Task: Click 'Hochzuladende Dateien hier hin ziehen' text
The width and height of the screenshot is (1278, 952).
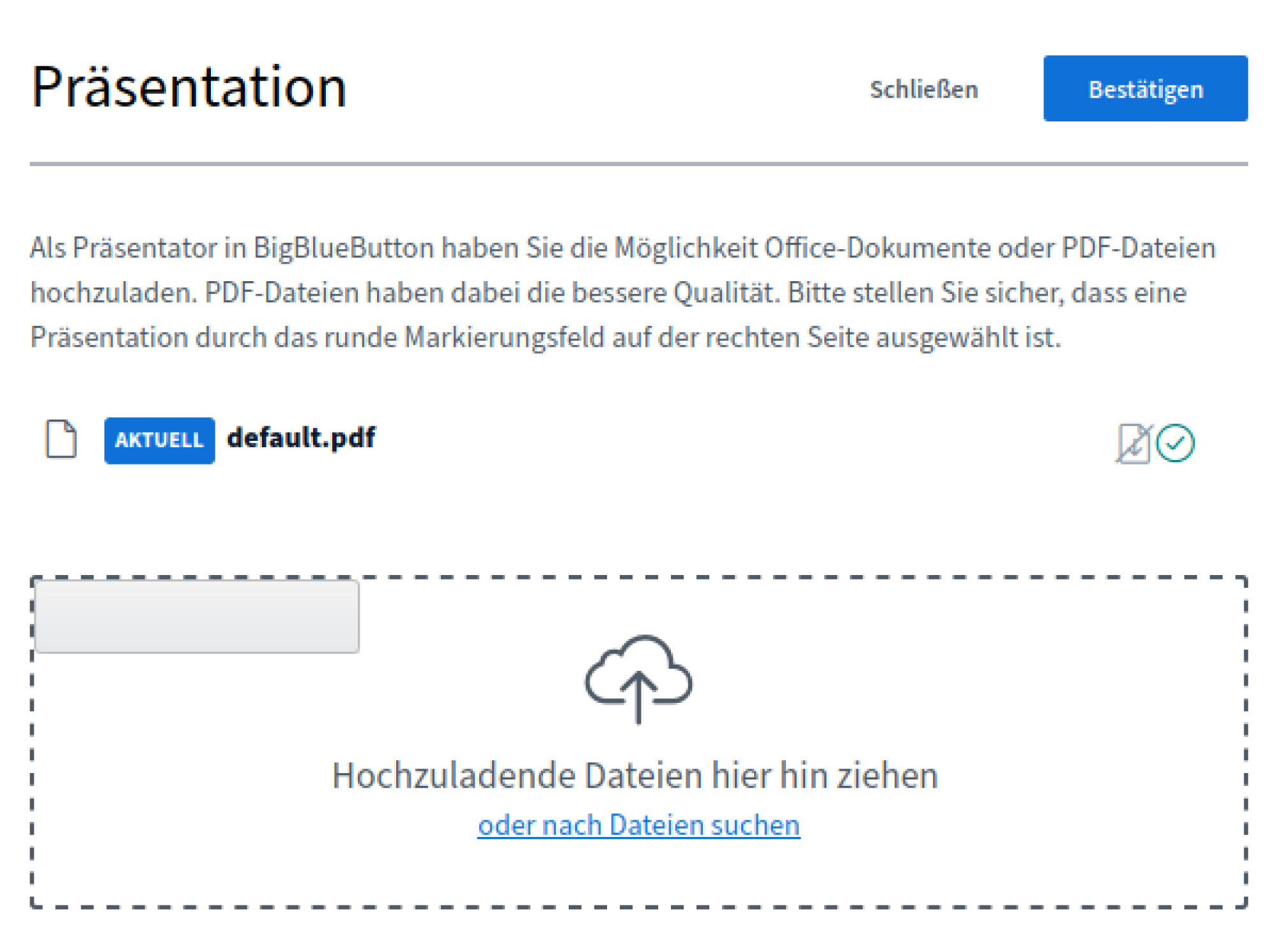Action: [635, 776]
